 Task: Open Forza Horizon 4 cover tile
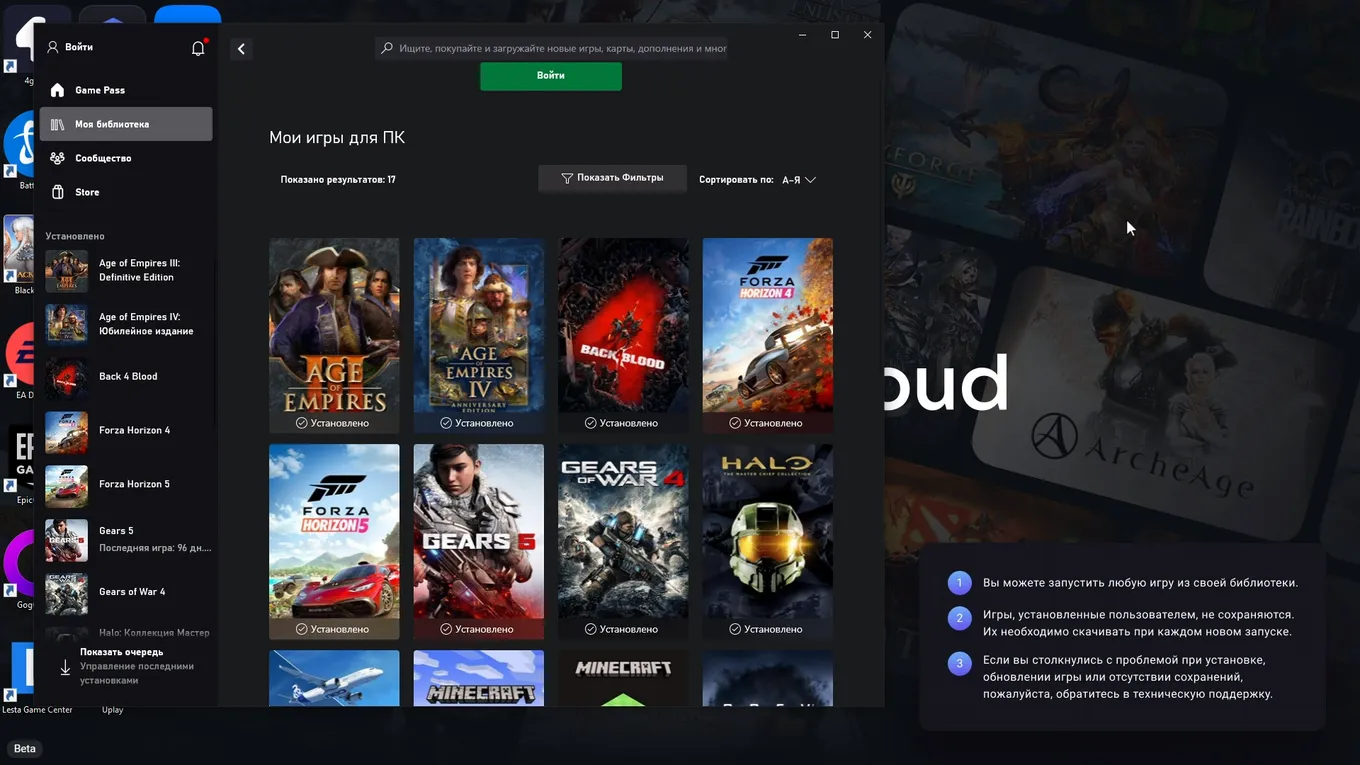click(x=768, y=335)
